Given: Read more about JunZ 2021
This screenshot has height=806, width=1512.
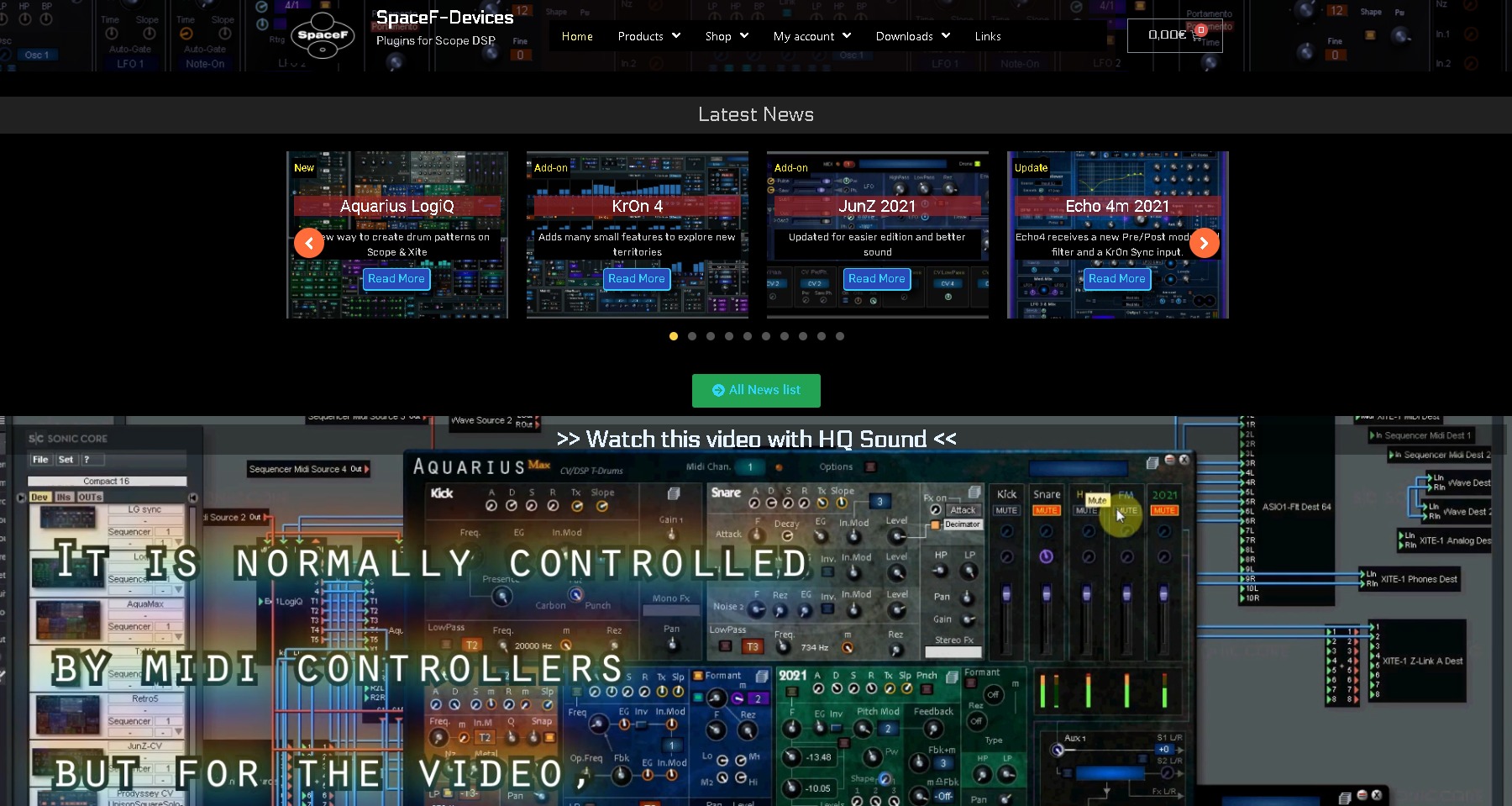Looking at the screenshot, I should pyautogui.click(x=877, y=279).
